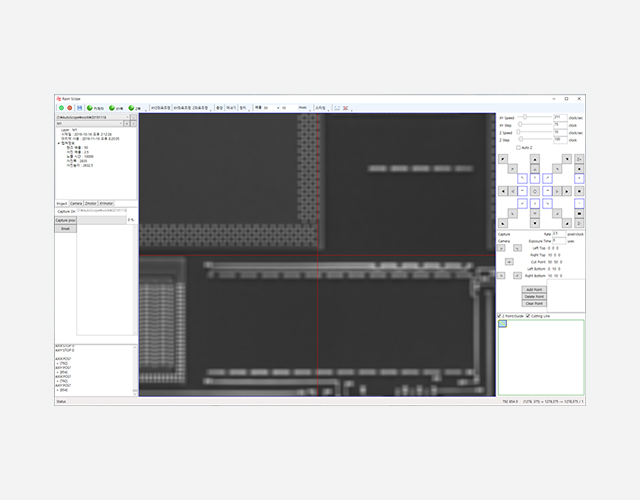Click the Exposure Time input field
This screenshot has height=500, width=640.
click(x=559, y=241)
